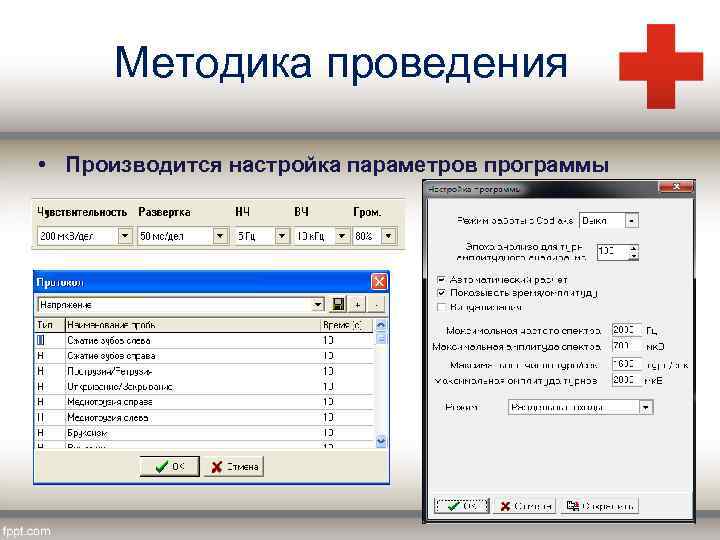Expand the Напряжение protocol dropdown
720x540 pixels.
[317, 304]
